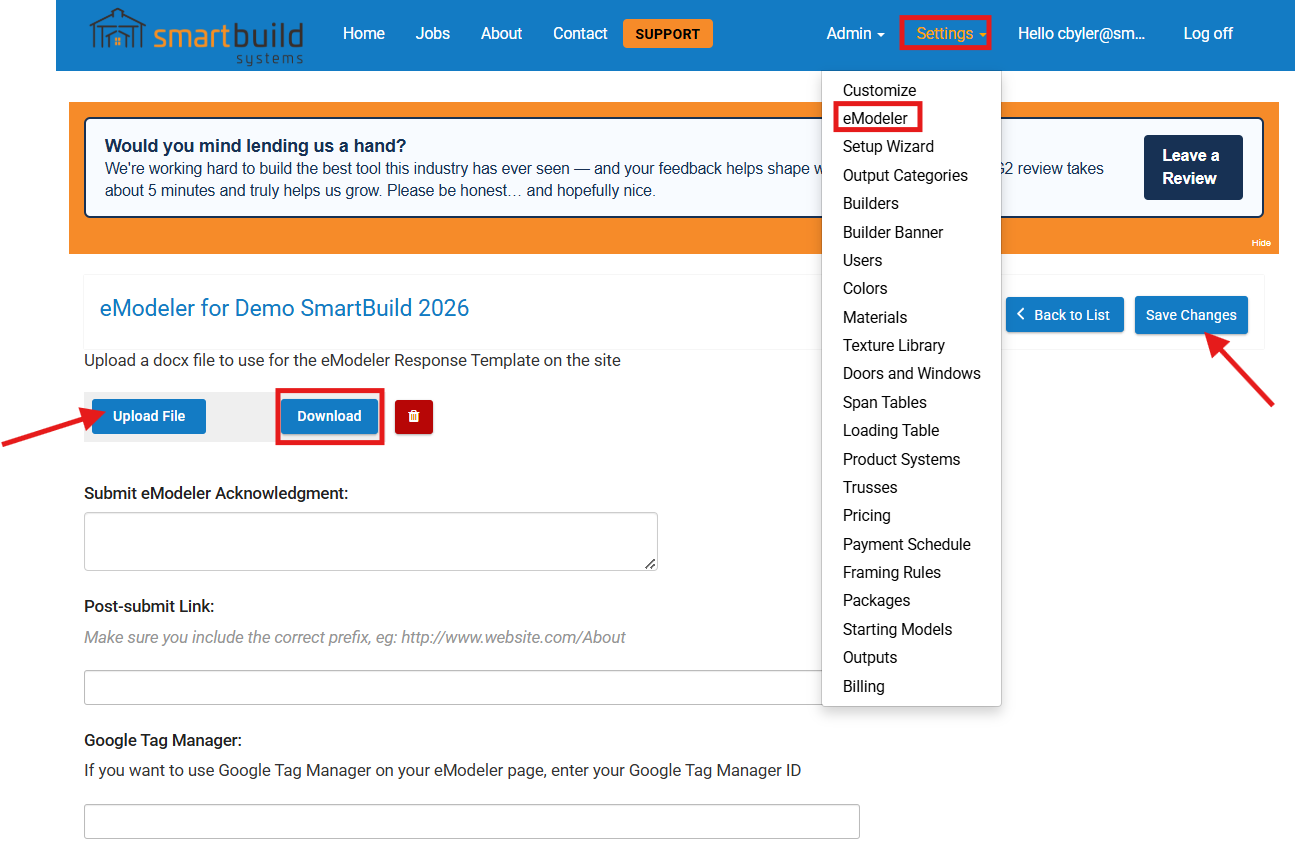
Task: Select Output Categories menu entry
Action: pos(905,175)
